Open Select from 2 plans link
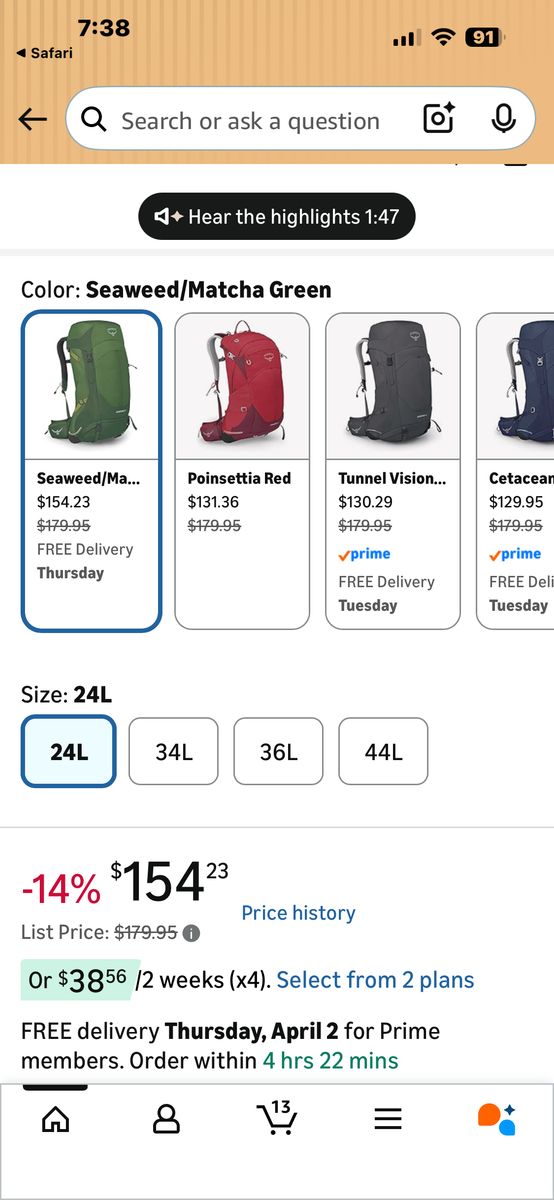Viewport: 554px width, 1200px height. click(375, 980)
